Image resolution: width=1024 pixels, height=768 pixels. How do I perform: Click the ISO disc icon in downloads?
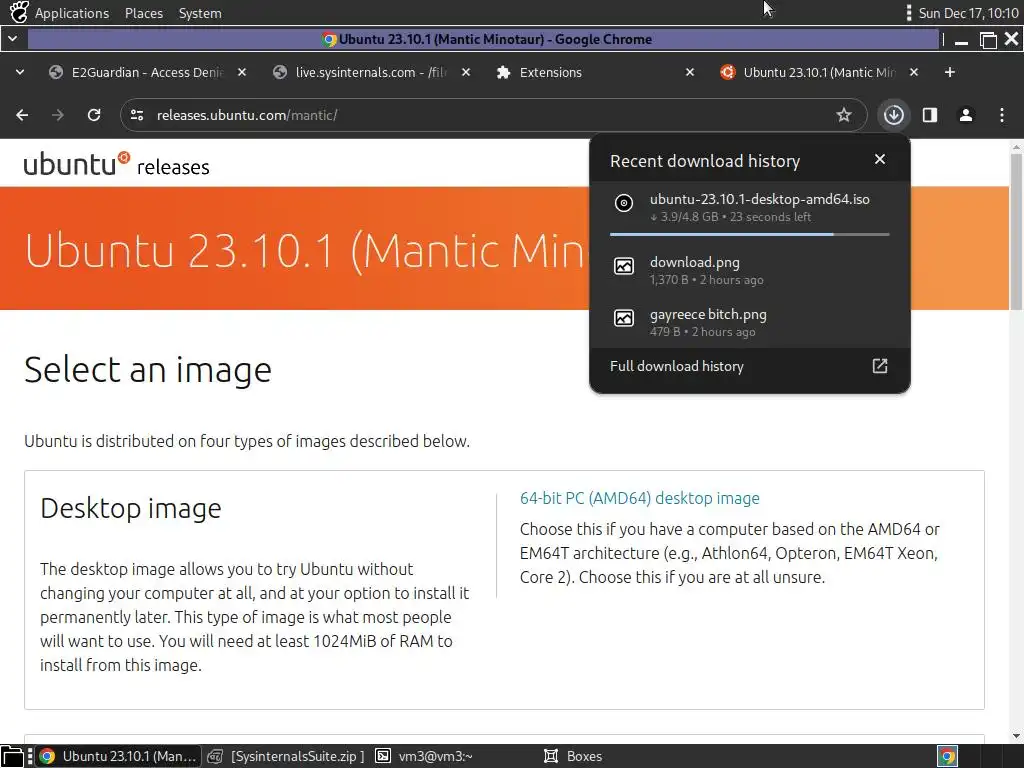(624, 203)
